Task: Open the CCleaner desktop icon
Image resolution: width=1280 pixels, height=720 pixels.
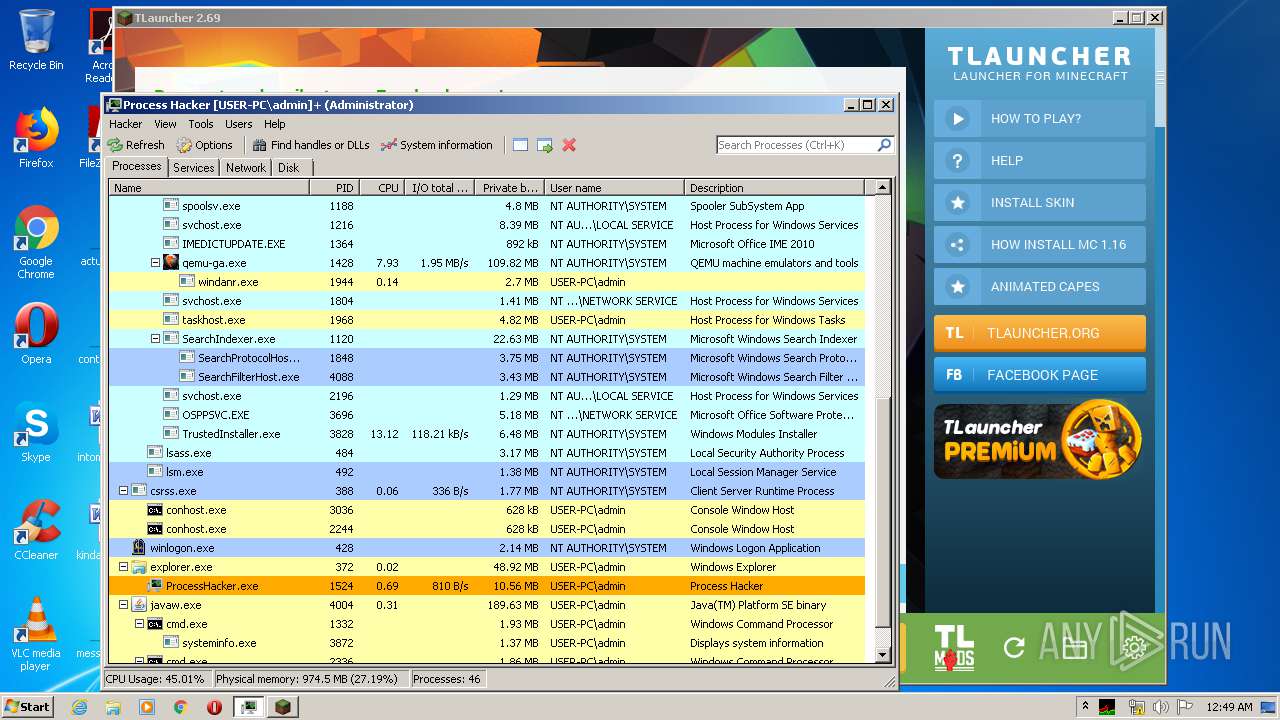Action: [36, 530]
